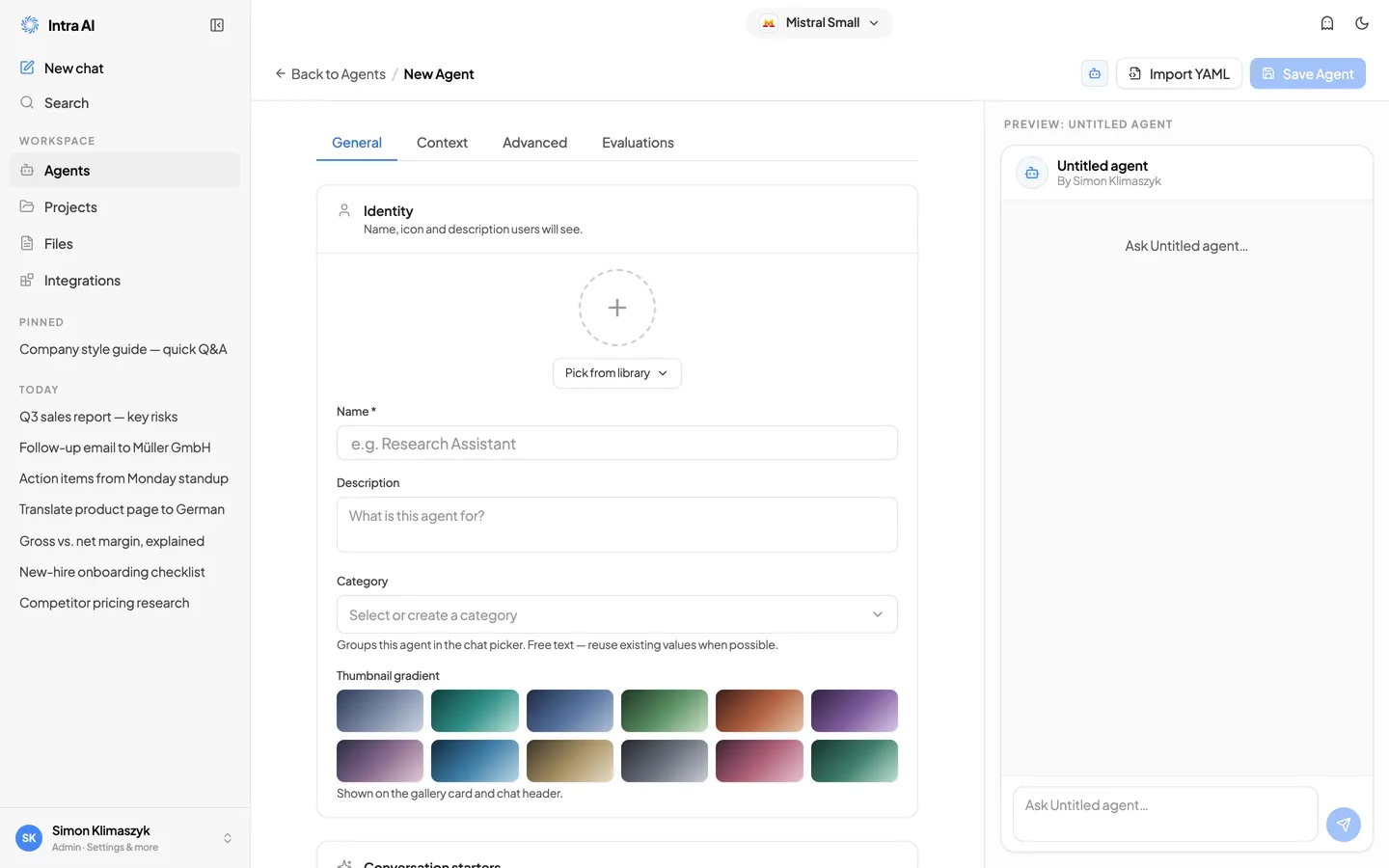This screenshot has height=868, width=1389.
Task: Expand the Category combo box
Action: (617, 614)
